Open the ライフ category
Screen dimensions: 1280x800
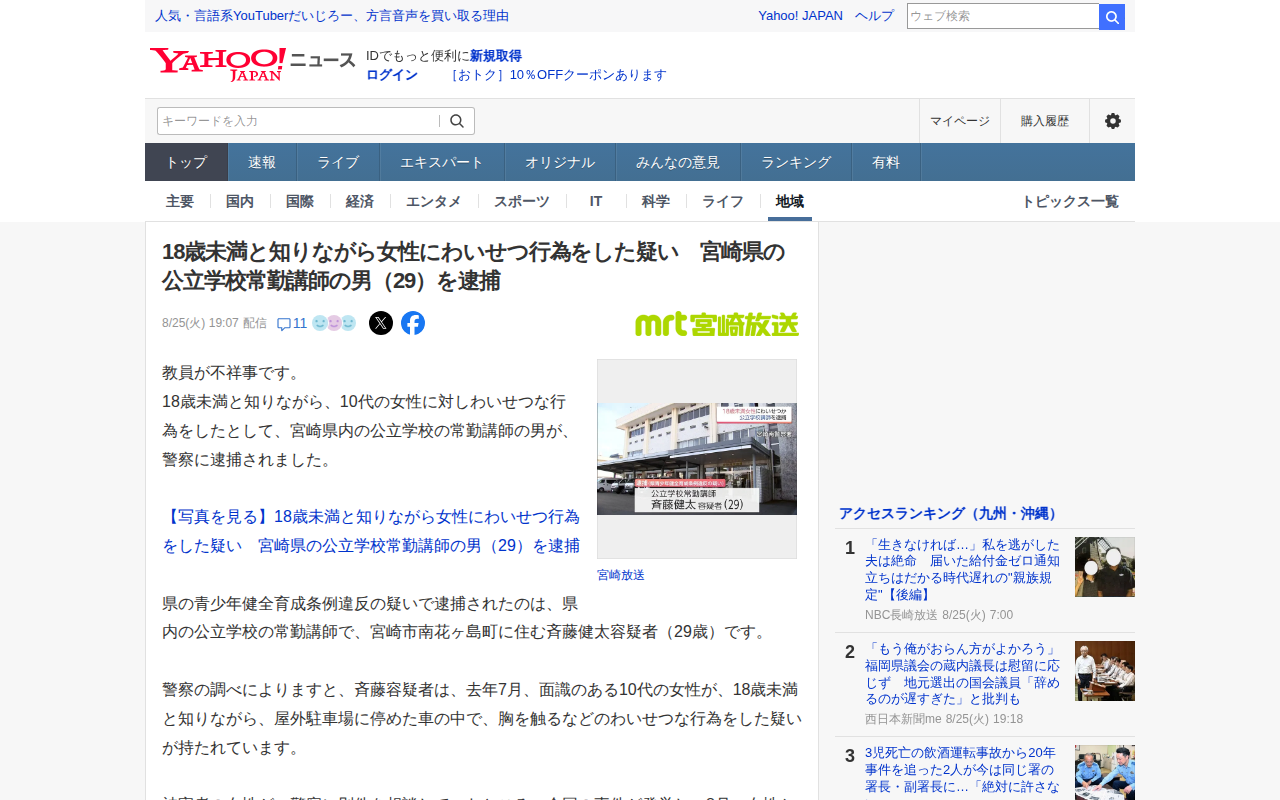(x=723, y=201)
